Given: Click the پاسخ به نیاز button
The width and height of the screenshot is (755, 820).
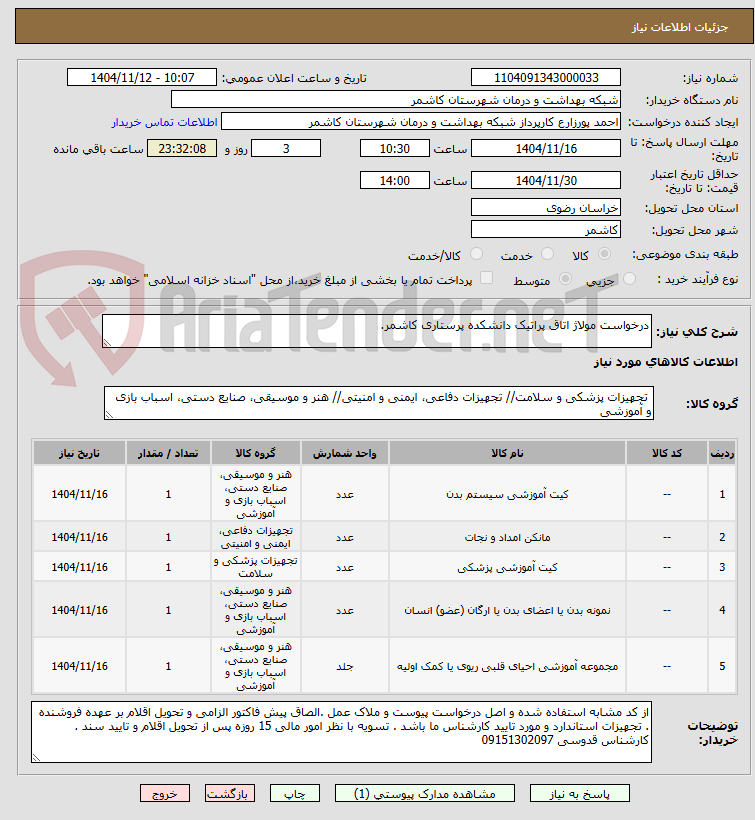Looking at the screenshot, I should point(579,793).
